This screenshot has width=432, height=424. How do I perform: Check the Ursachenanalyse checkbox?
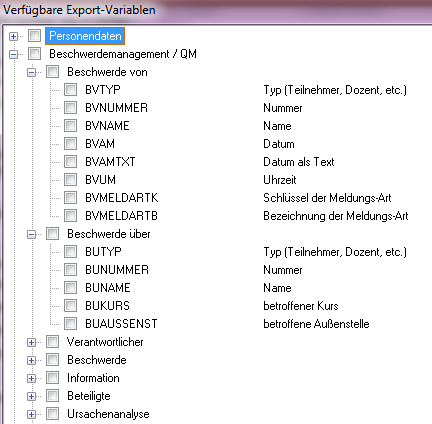(53, 414)
